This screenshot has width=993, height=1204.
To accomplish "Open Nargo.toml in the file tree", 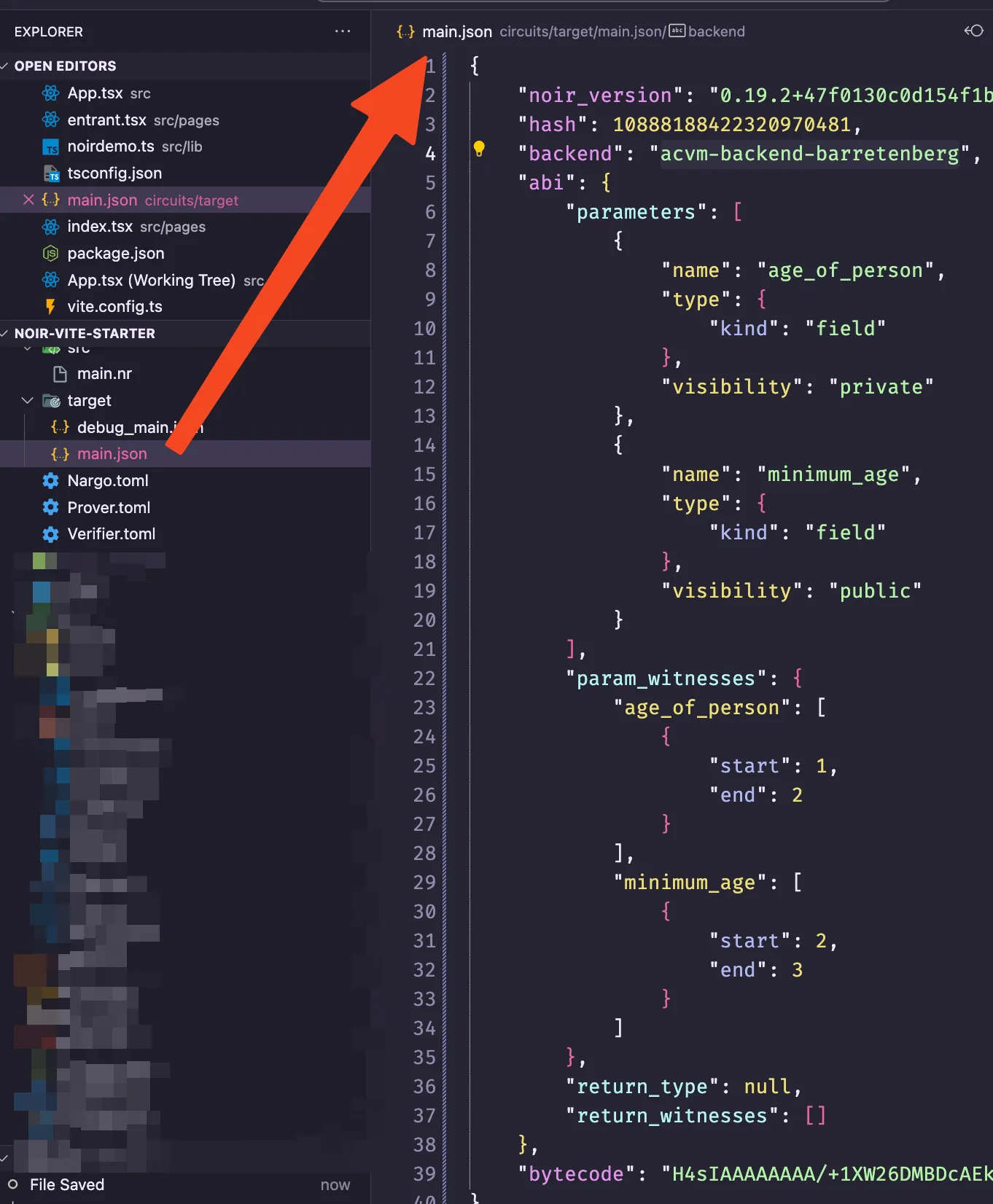I will tap(185, 481).
